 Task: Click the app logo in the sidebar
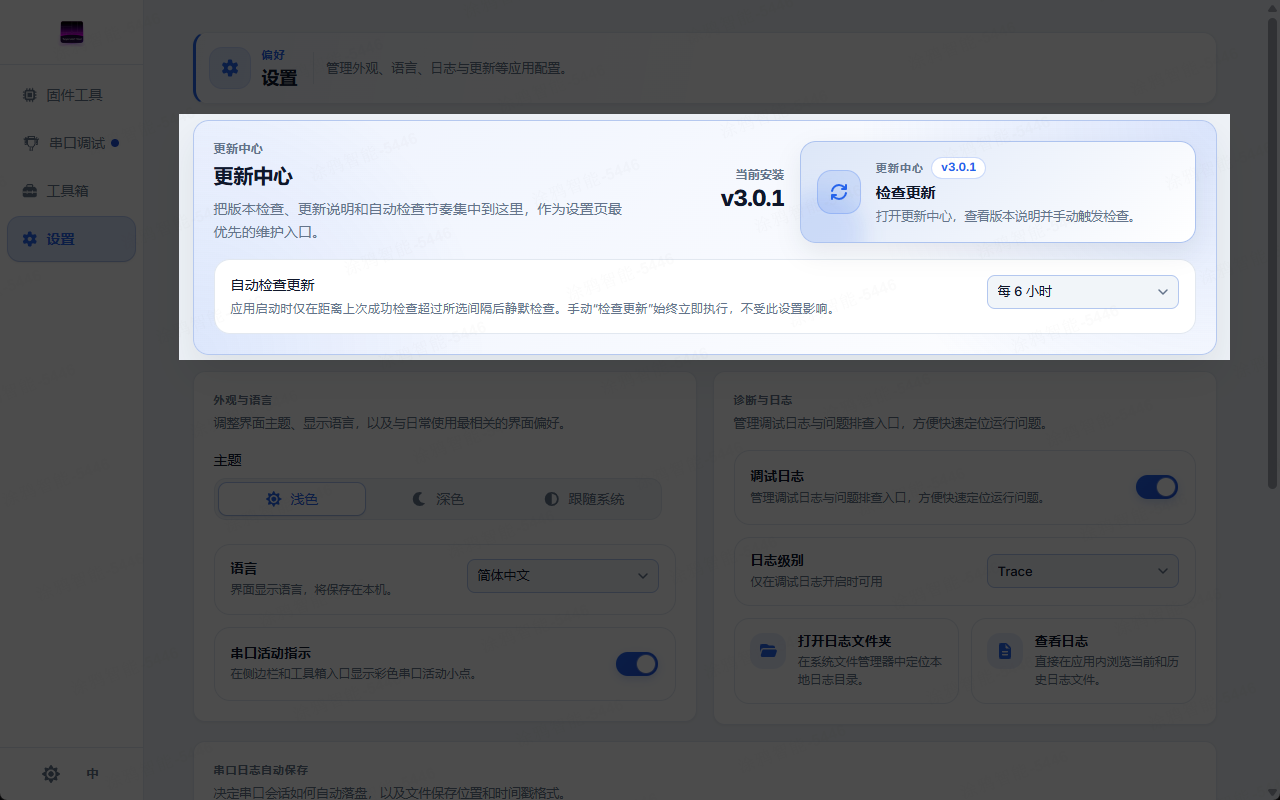coord(71,33)
